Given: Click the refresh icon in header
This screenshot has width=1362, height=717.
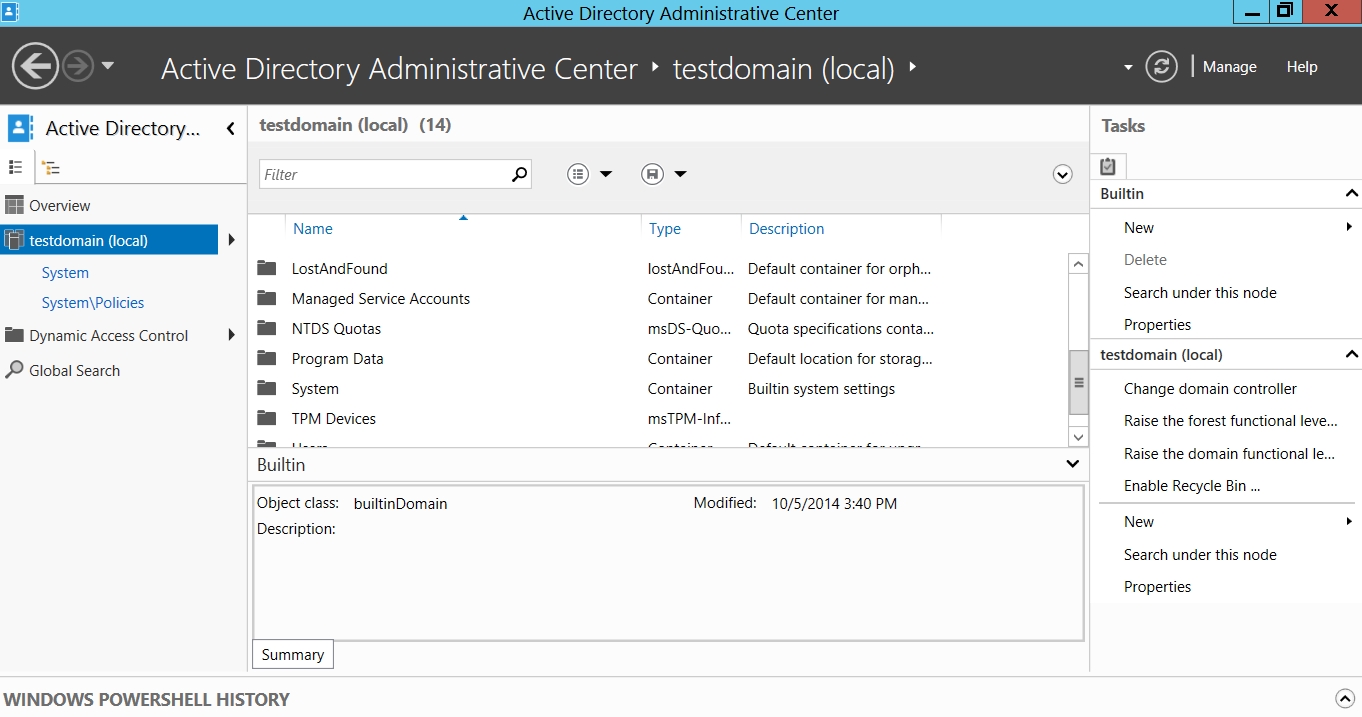Looking at the screenshot, I should pyautogui.click(x=1161, y=67).
